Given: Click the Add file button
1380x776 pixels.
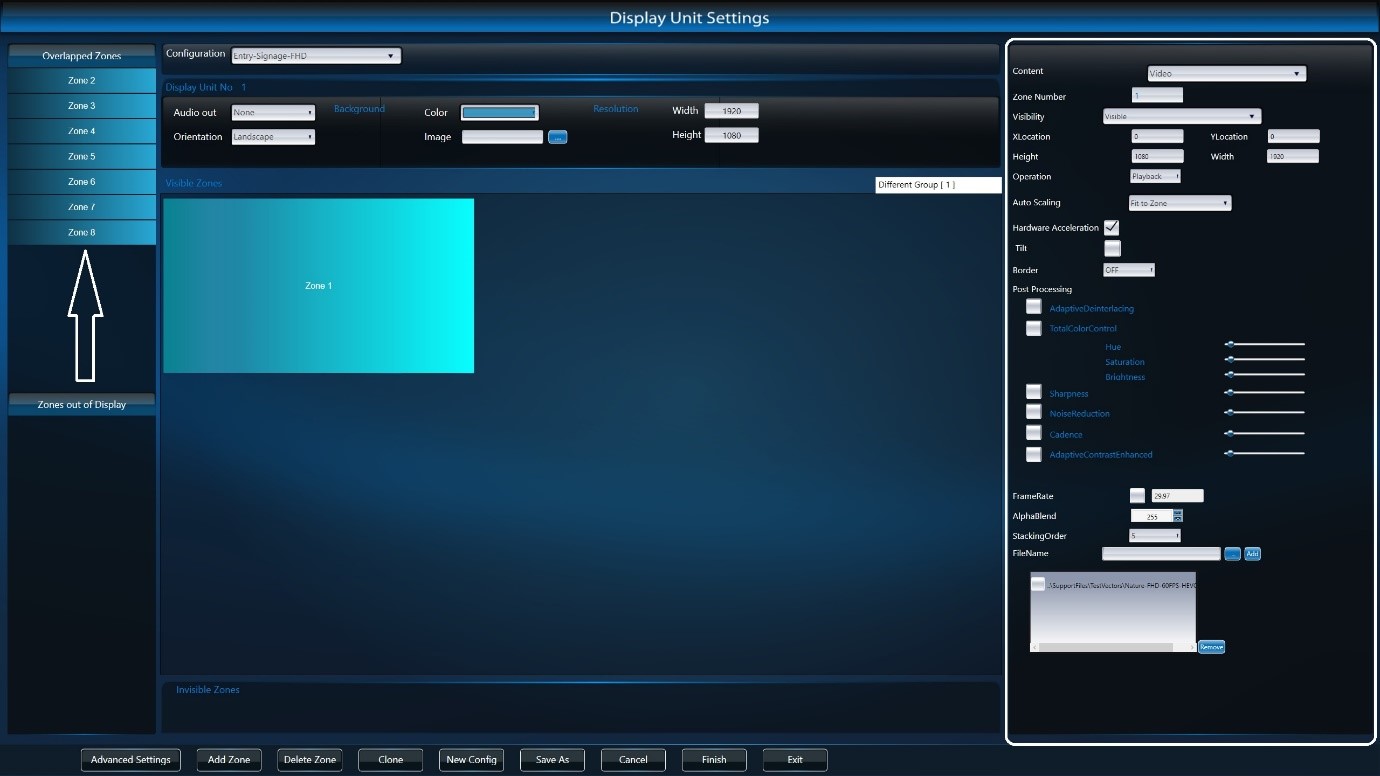Looking at the screenshot, I should coord(1252,554).
